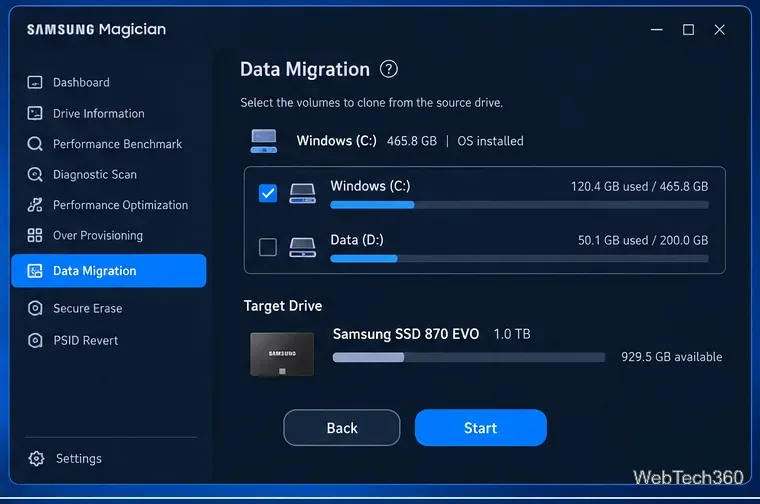Select the Data Migration menu item
Screen dimensions: 760x504
pos(109,271)
